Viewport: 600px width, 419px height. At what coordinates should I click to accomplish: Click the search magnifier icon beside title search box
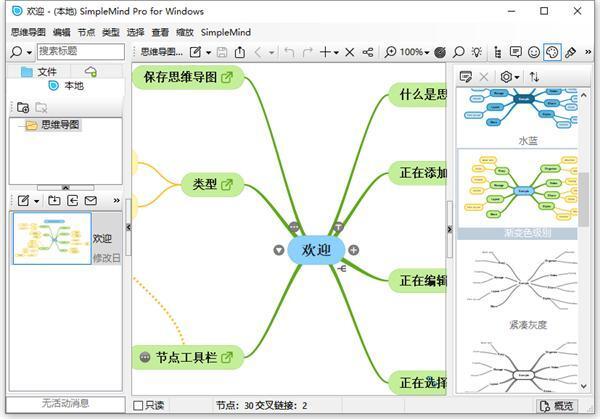tap(16, 52)
